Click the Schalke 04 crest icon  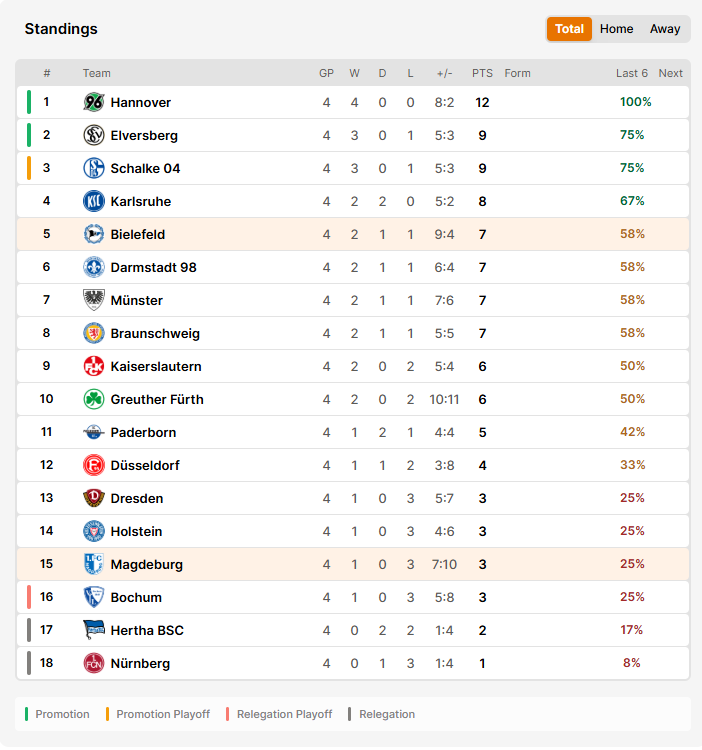pos(94,168)
